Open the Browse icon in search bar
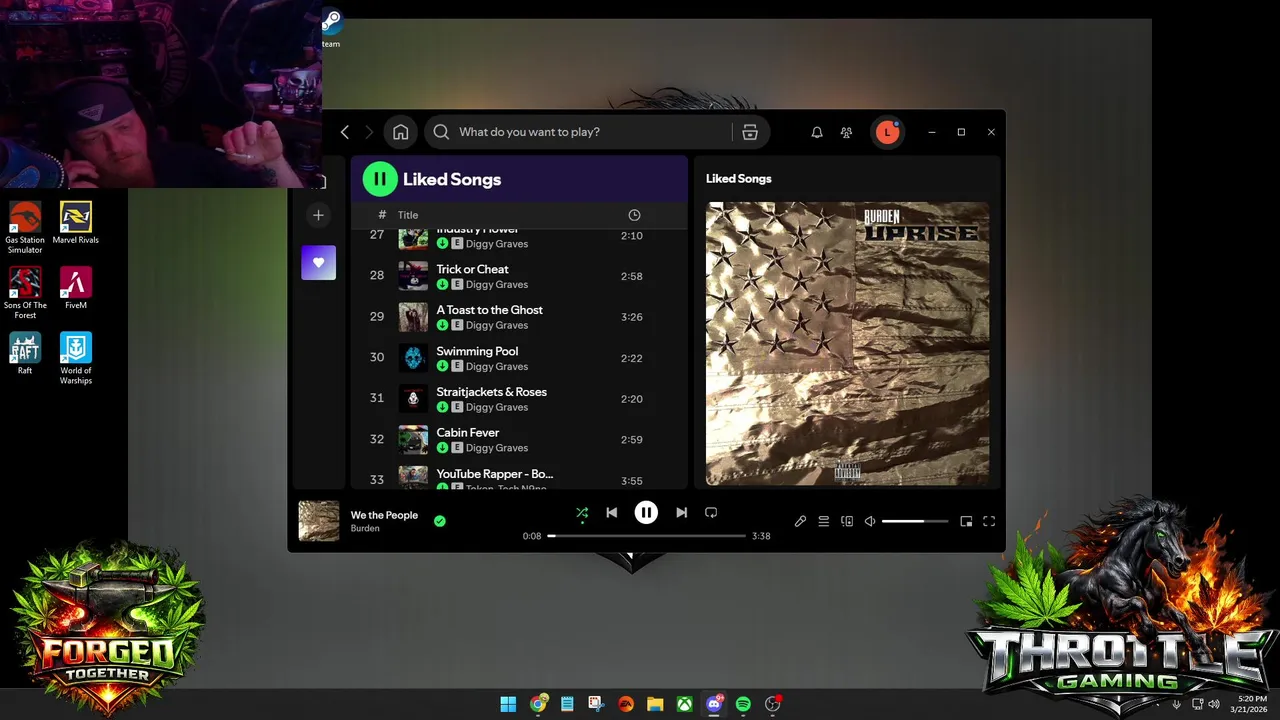The height and width of the screenshot is (720, 1280). pyautogui.click(x=750, y=132)
